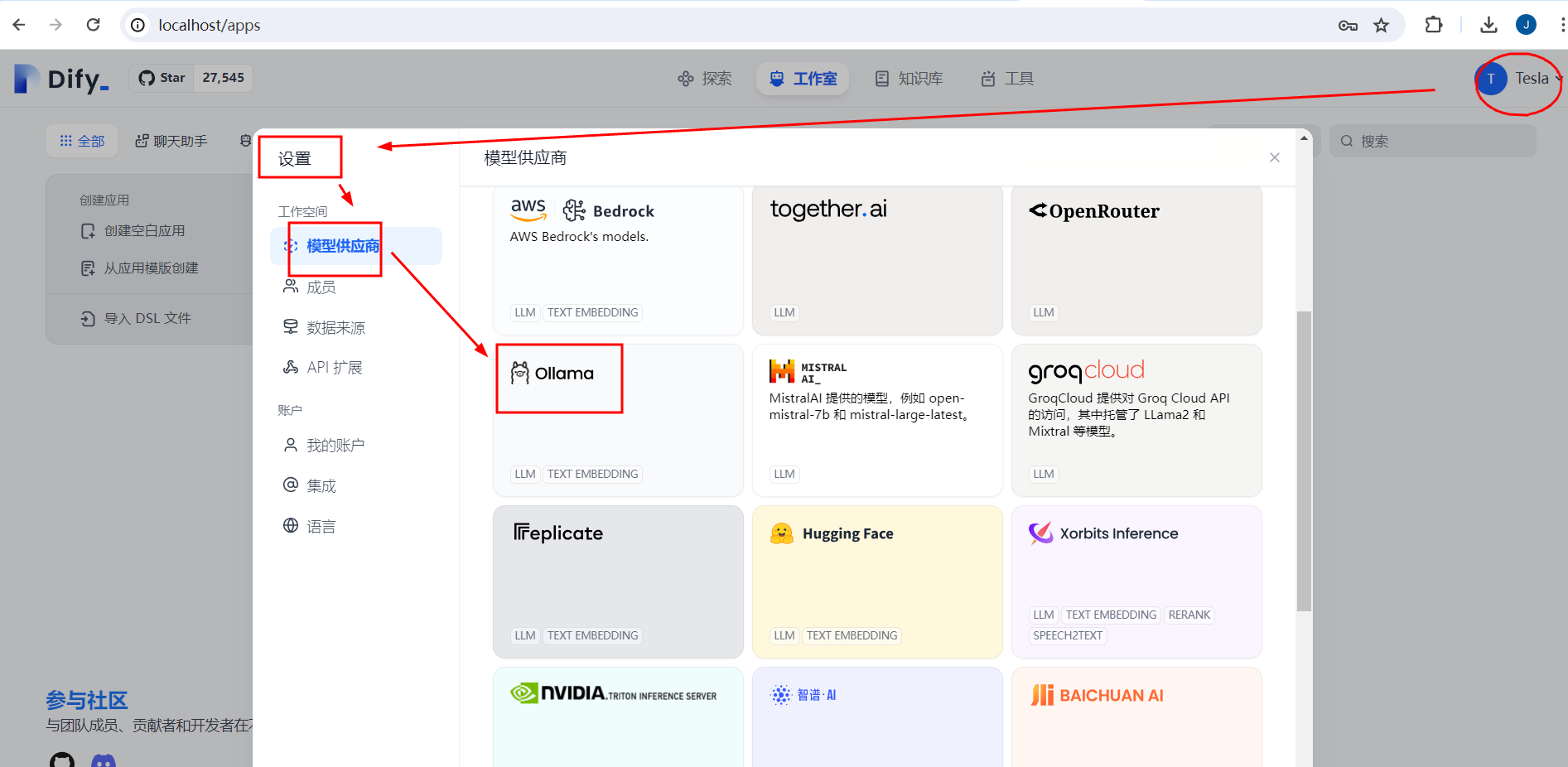Image resolution: width=1568 pixels, height=767 pixels.
Task: Click the 语言 globe icon
Action: (291, 525)
